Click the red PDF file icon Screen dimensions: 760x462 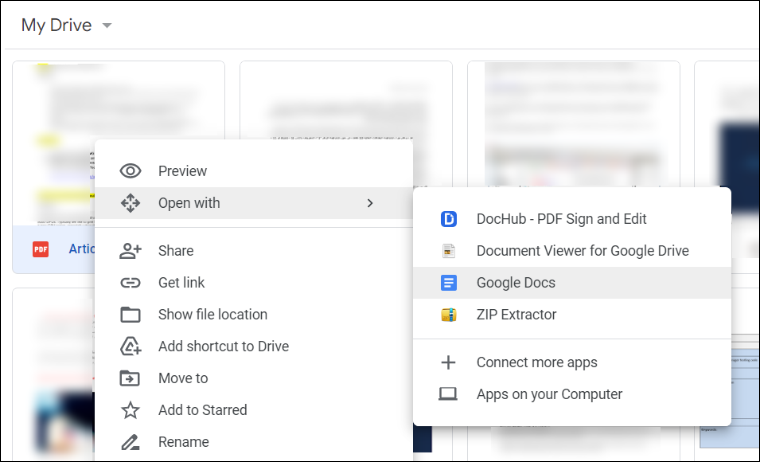41,249
